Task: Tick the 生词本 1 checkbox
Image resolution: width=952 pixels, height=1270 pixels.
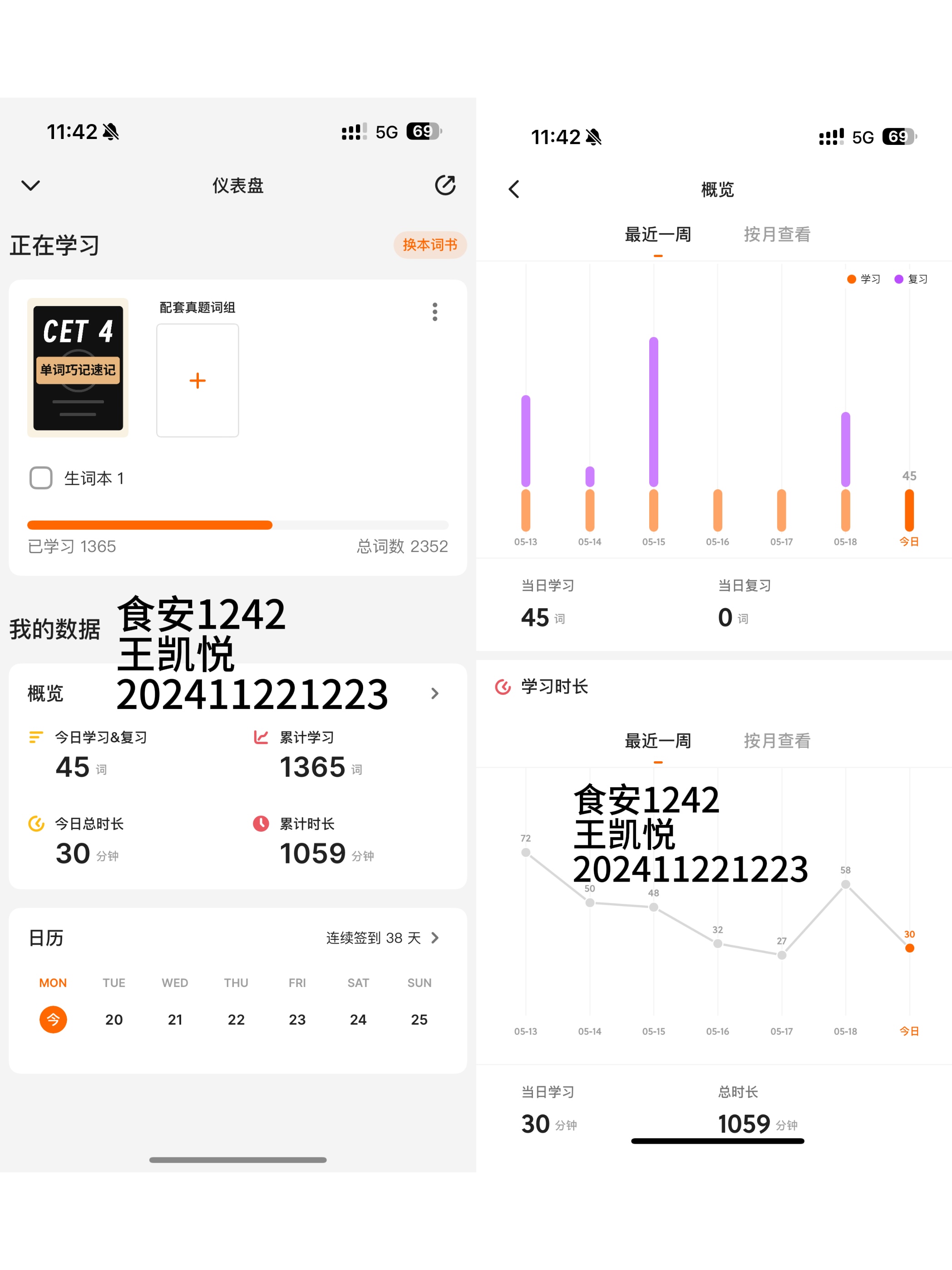Action: click(x=41, y=478)
